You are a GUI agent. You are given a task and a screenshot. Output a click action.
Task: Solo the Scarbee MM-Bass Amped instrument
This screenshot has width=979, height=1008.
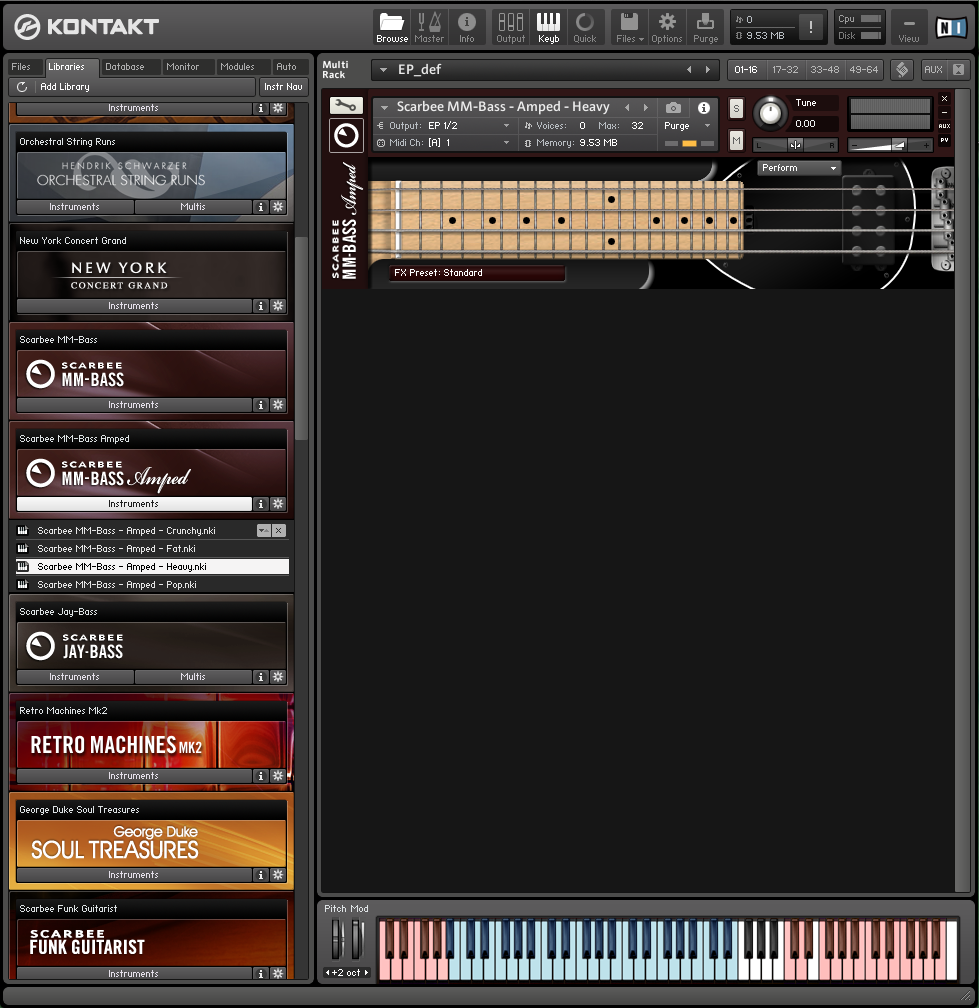coord(736,109)
